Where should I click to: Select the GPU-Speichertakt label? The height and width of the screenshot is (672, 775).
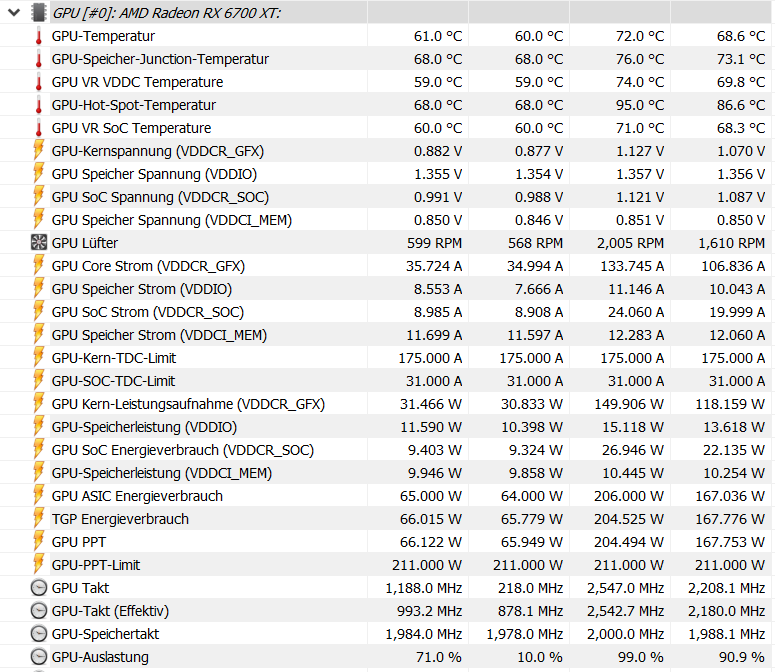(x=105, y=634)
